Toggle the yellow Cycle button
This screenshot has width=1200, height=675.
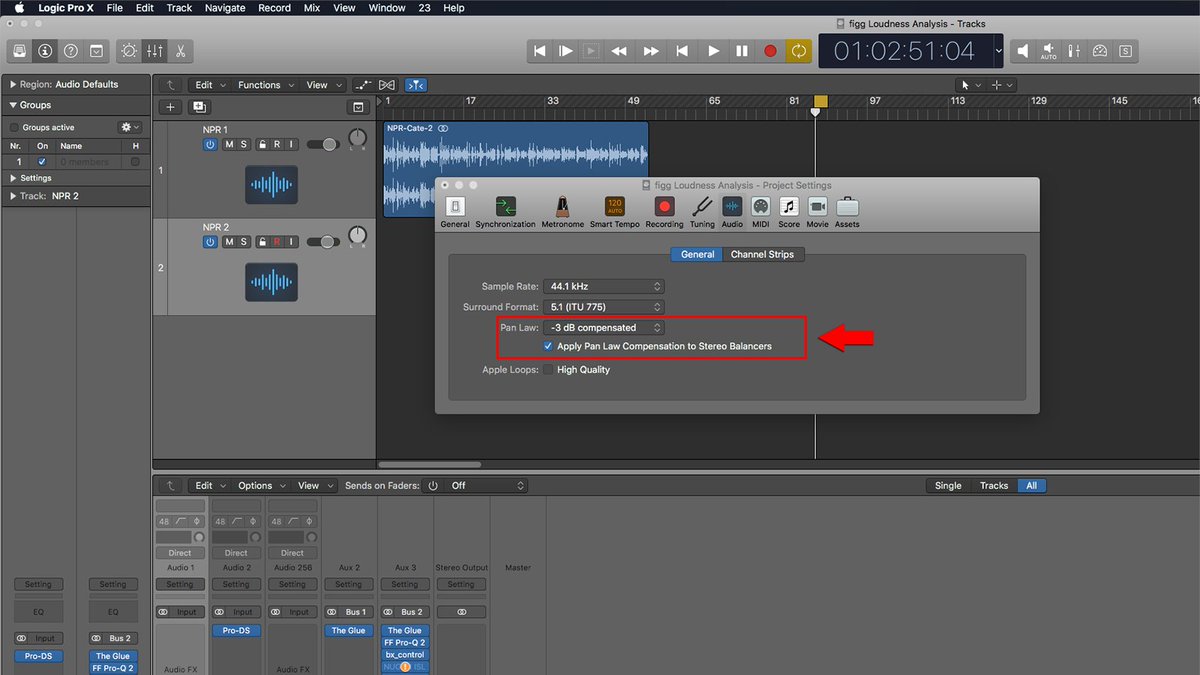(x=799, y=51)
